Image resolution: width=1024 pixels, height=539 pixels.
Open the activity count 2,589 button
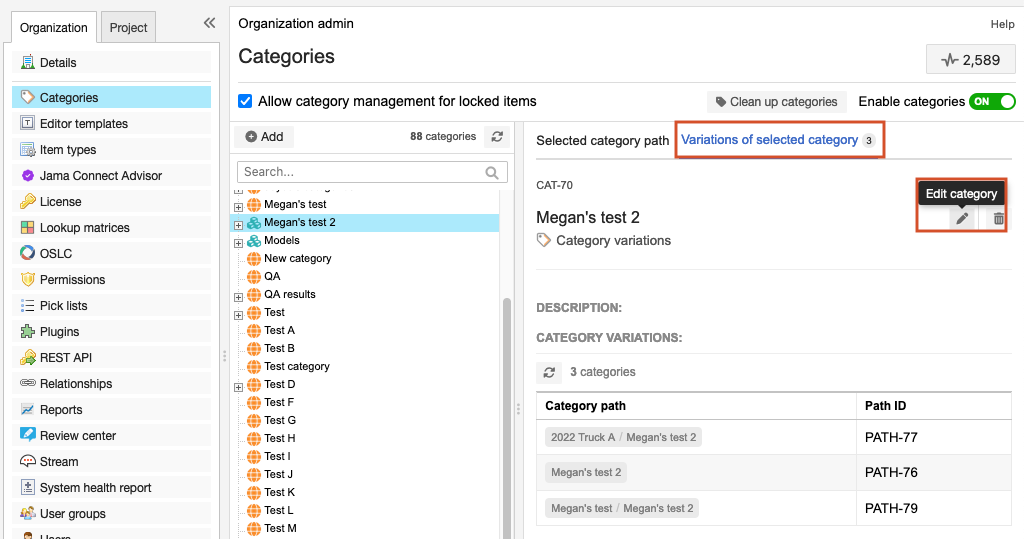coord(970,60)
